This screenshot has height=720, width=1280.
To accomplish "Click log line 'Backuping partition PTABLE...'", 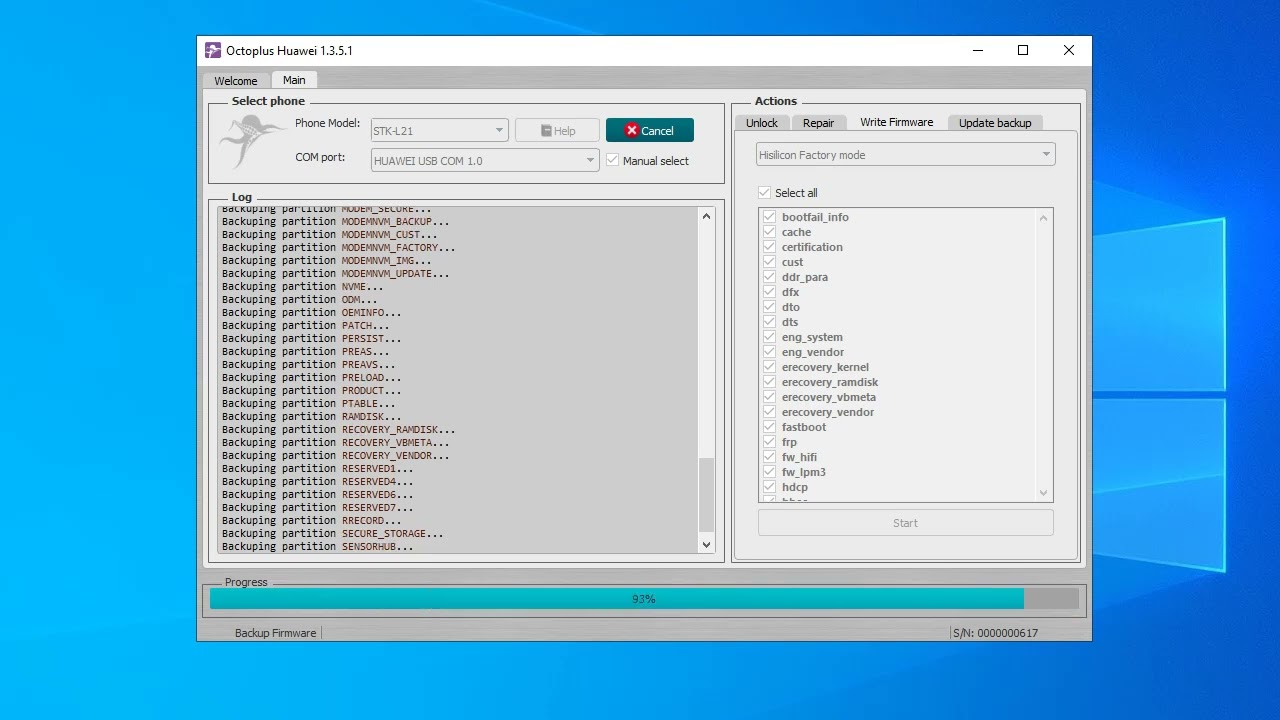I will tap(308, 404).
